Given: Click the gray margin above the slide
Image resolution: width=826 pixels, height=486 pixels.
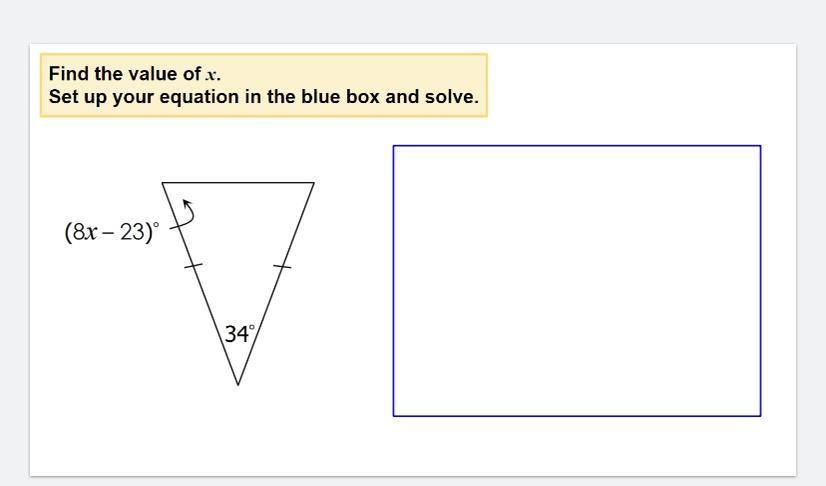Looking at the screenshot, I should 400,20.
